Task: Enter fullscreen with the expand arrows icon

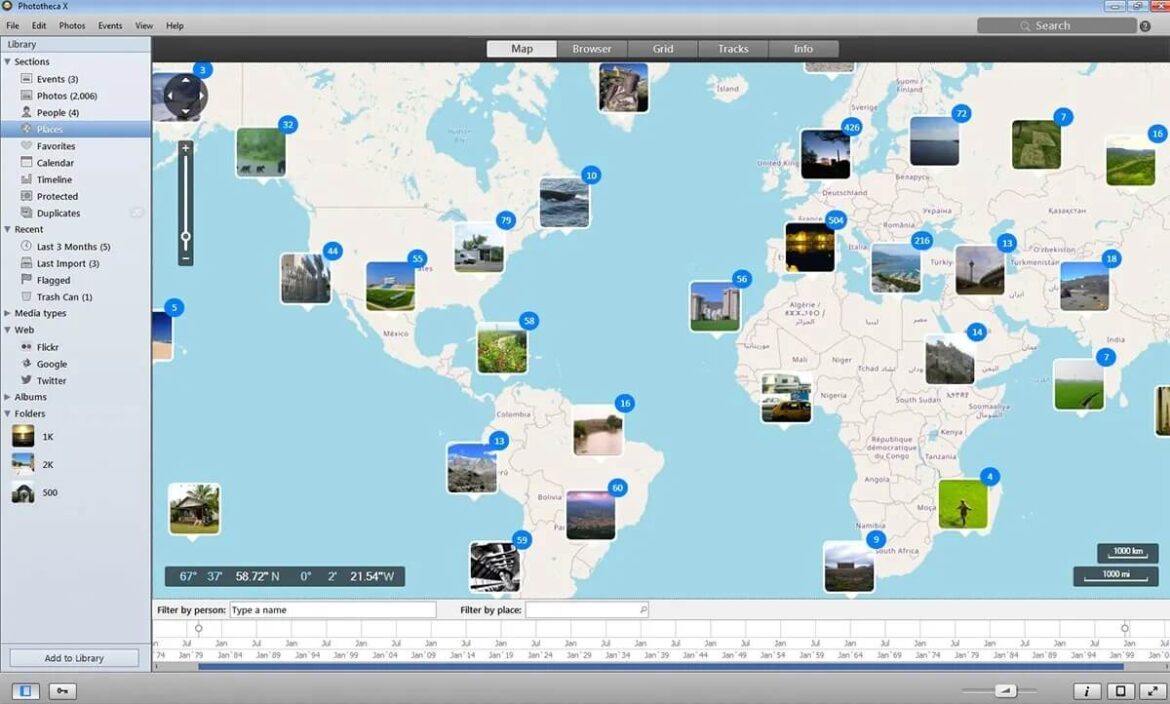Action: click(x=1153, y=691)
